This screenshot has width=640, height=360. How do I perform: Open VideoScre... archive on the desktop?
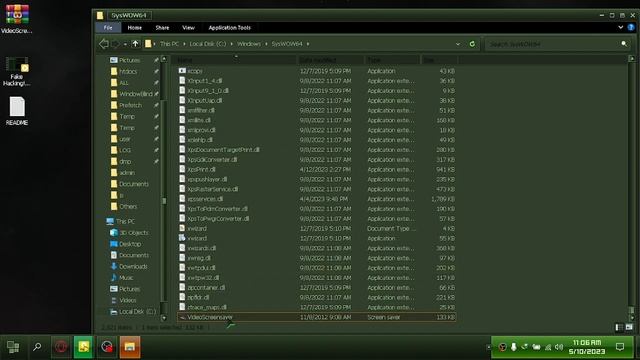(17, 19)
